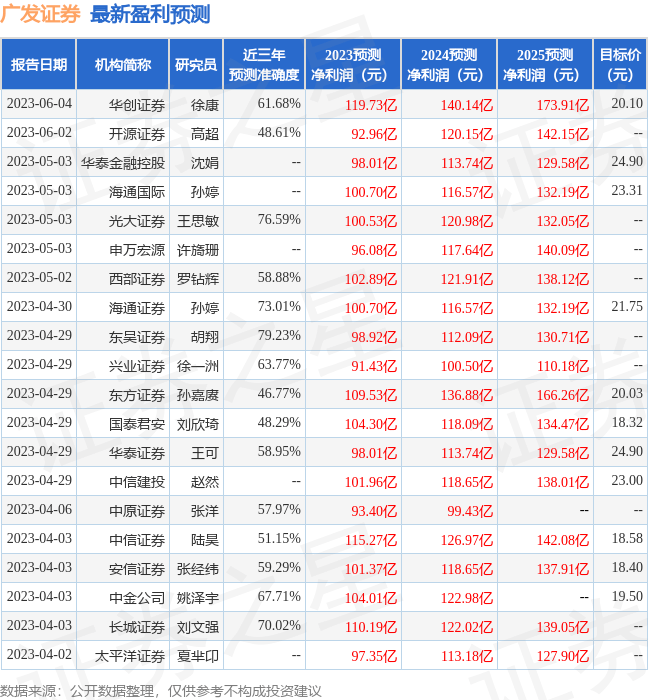Click the 2023预测净利润 column header
The height and width of the screenshot is (700, 648).
[353, 65]
